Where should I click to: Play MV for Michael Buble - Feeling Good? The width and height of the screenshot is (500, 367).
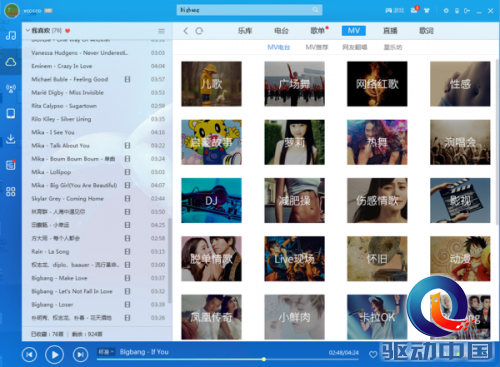pos(127,79)
